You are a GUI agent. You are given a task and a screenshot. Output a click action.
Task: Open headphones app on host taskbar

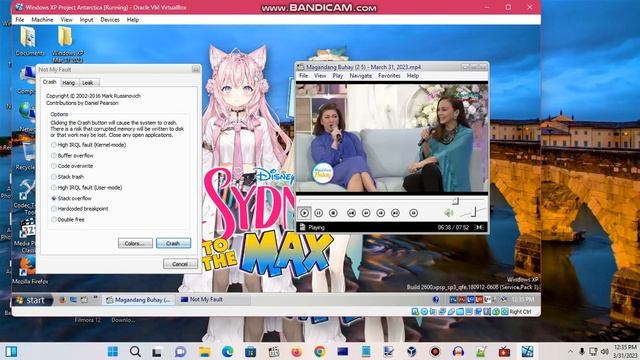click(458, 351)
